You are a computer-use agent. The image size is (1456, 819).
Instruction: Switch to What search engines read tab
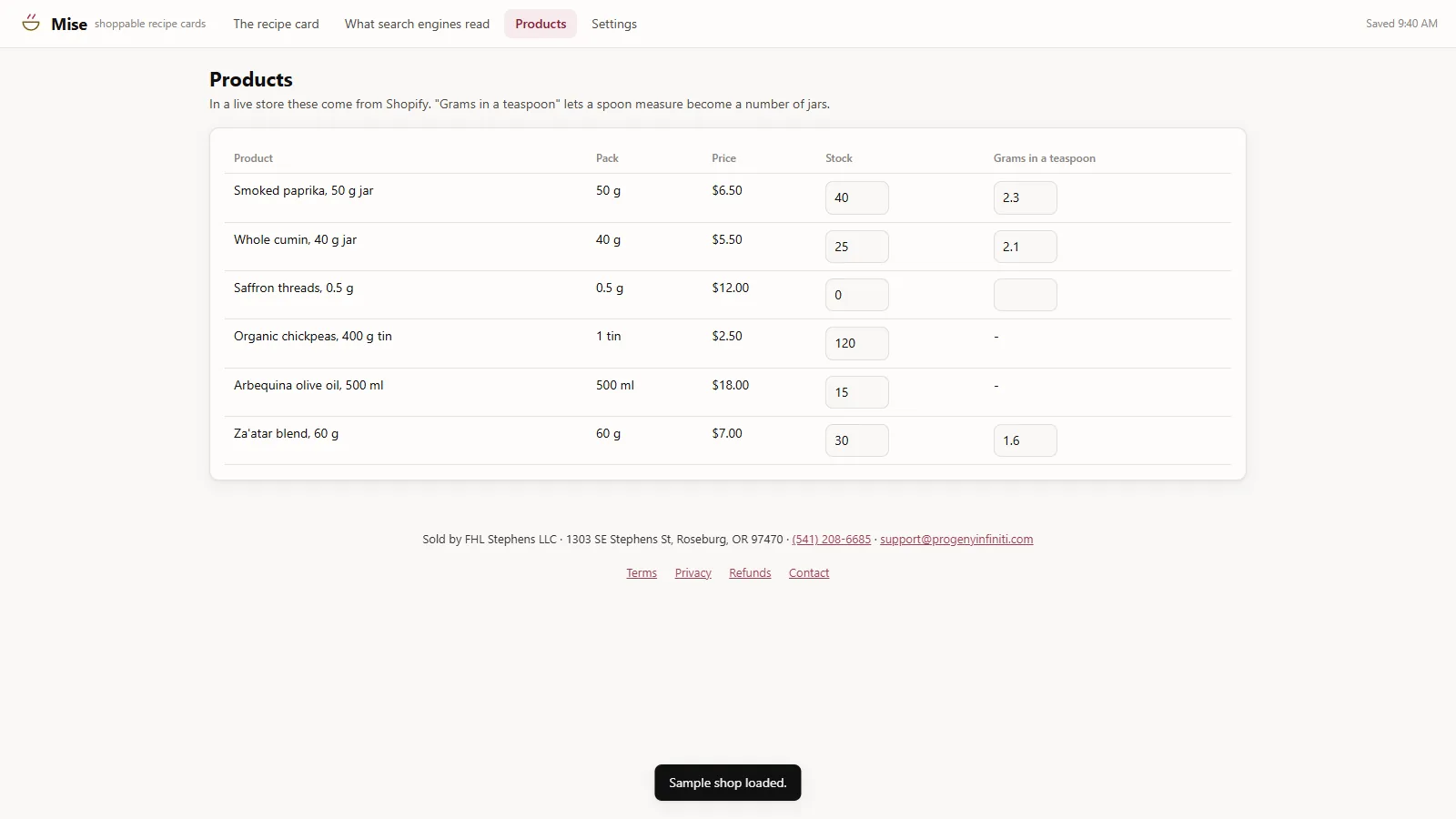(417, 24)
